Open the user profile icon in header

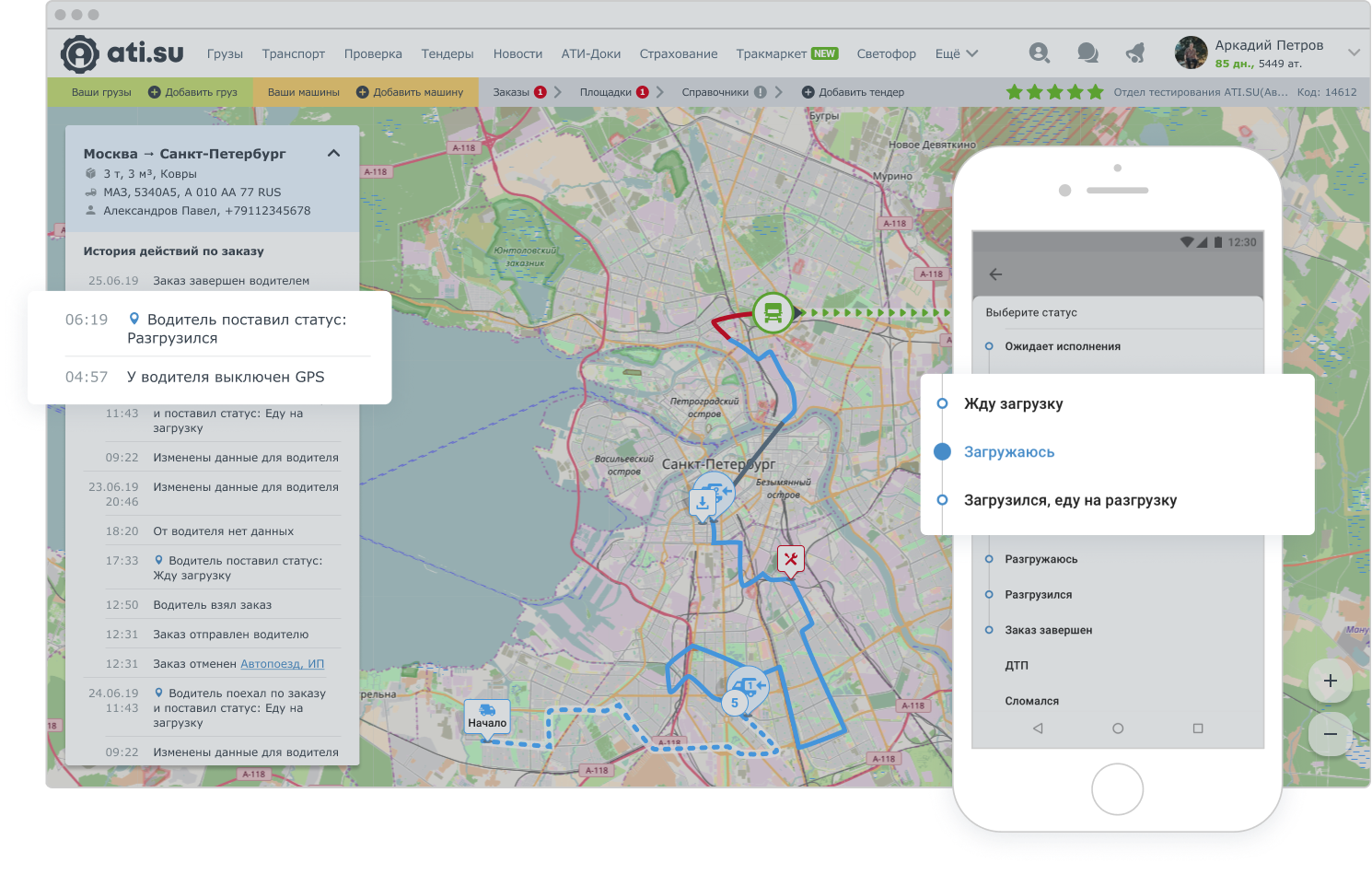[x=1039, y=53]
